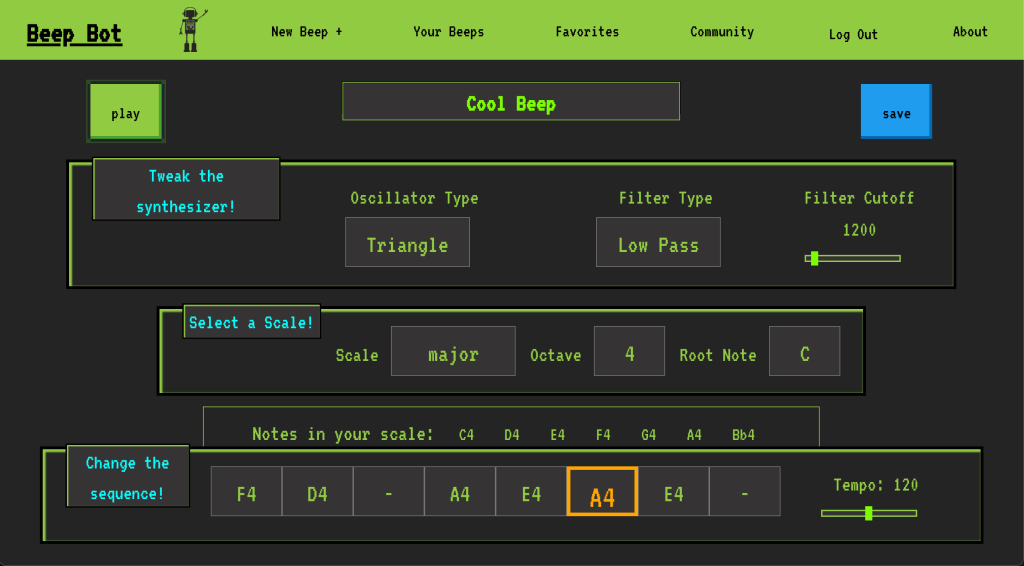Save the beep with the blue button
This screenshot has width=1024, height=566.
pyautogui.click(x=896, y=111)
